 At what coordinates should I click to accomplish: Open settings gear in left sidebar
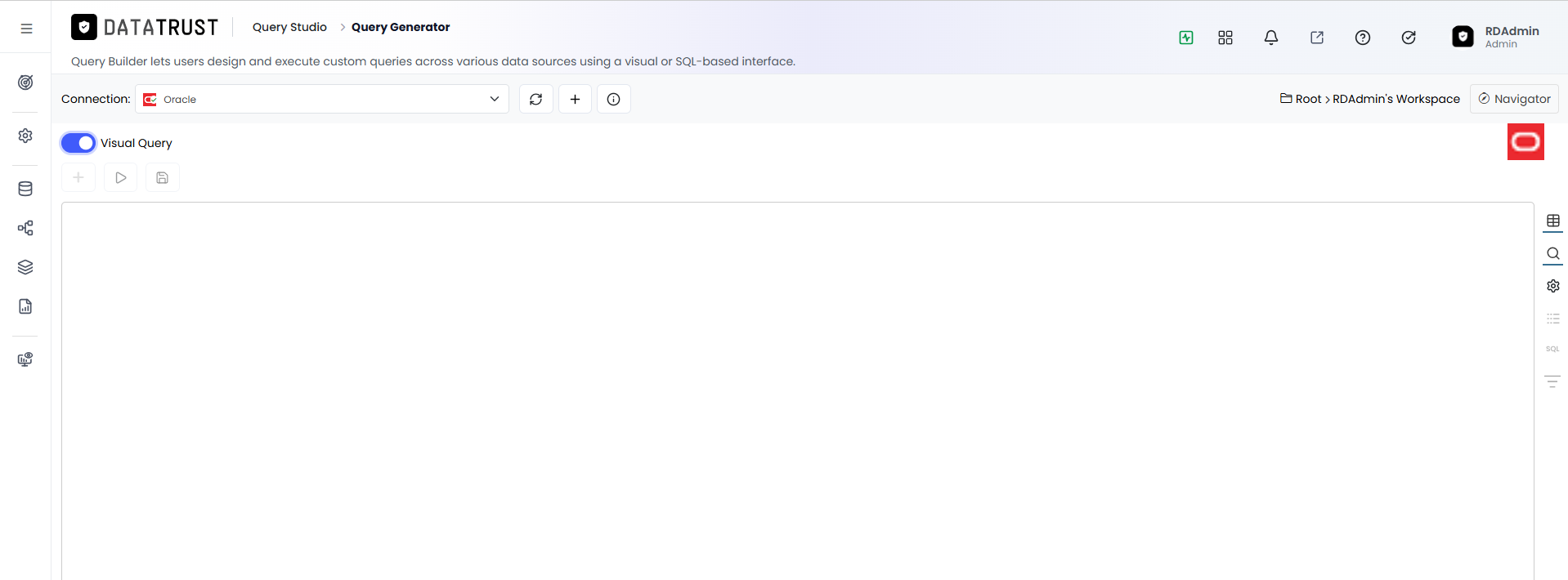coord(25,136)
